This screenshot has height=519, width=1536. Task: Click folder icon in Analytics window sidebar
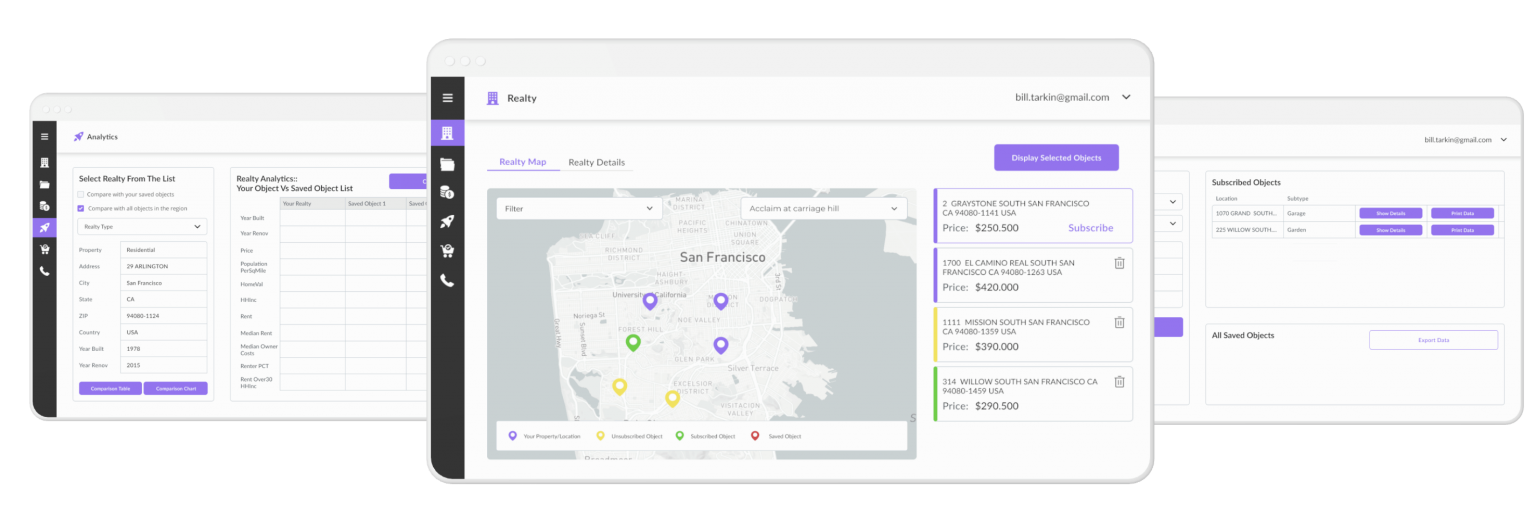(x=44, y=184)
